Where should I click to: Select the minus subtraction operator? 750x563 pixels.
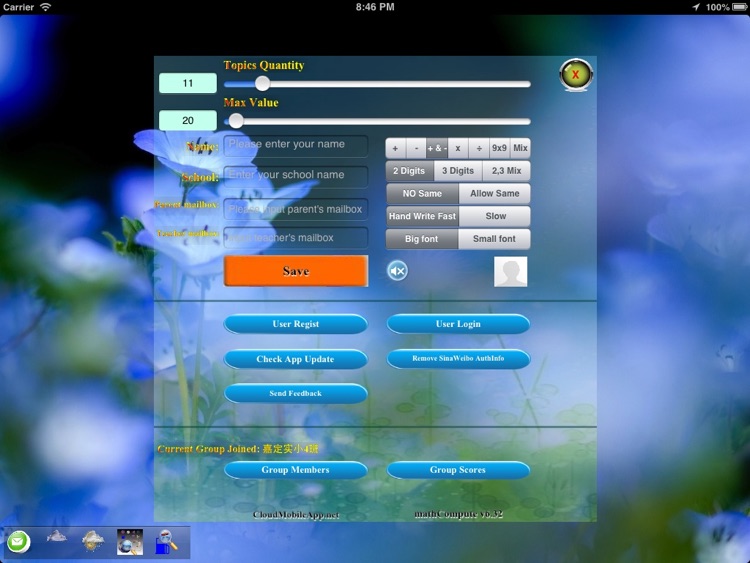(416, 148)
